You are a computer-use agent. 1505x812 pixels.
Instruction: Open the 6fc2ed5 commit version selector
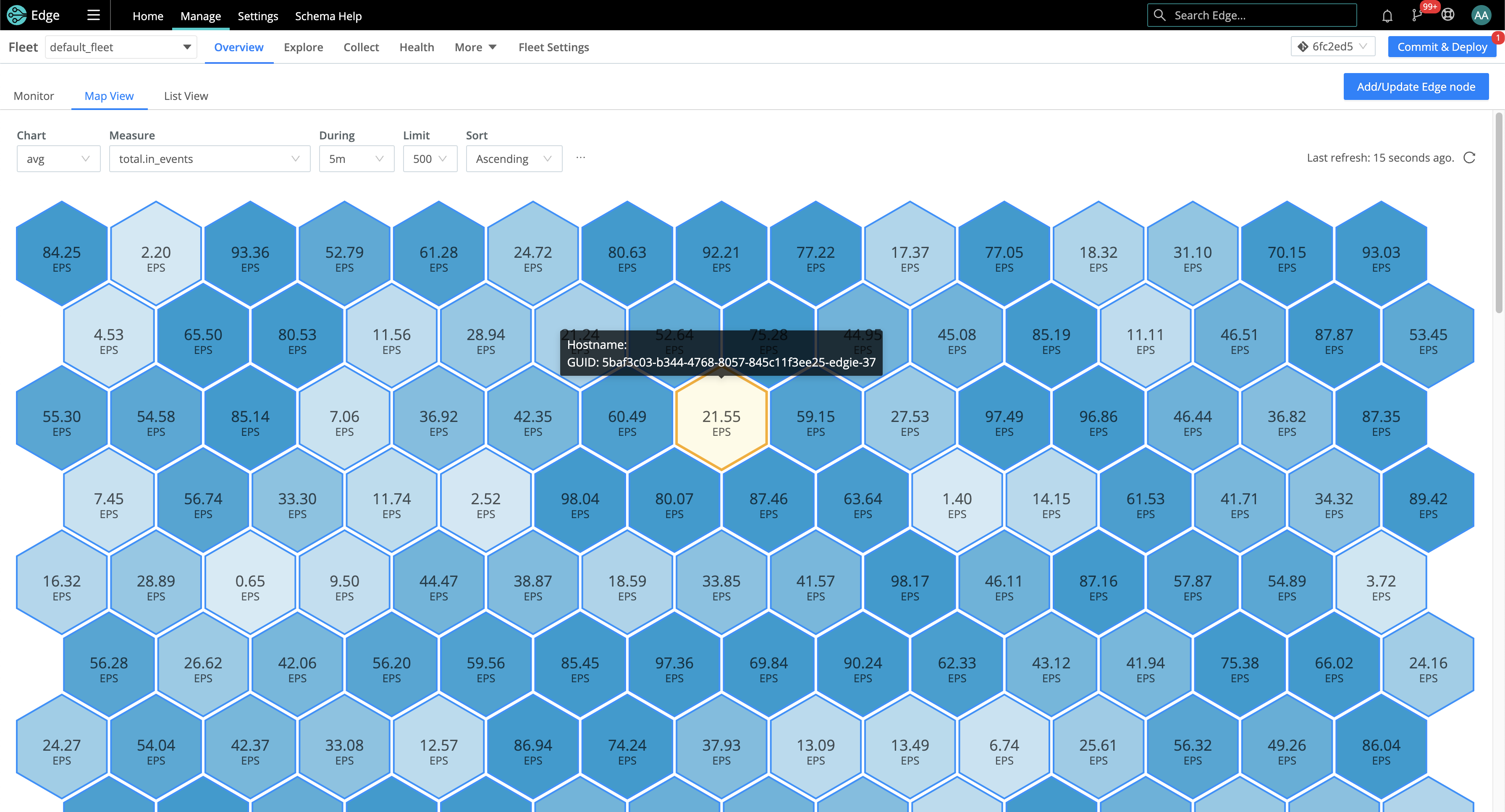point(1333,47)
